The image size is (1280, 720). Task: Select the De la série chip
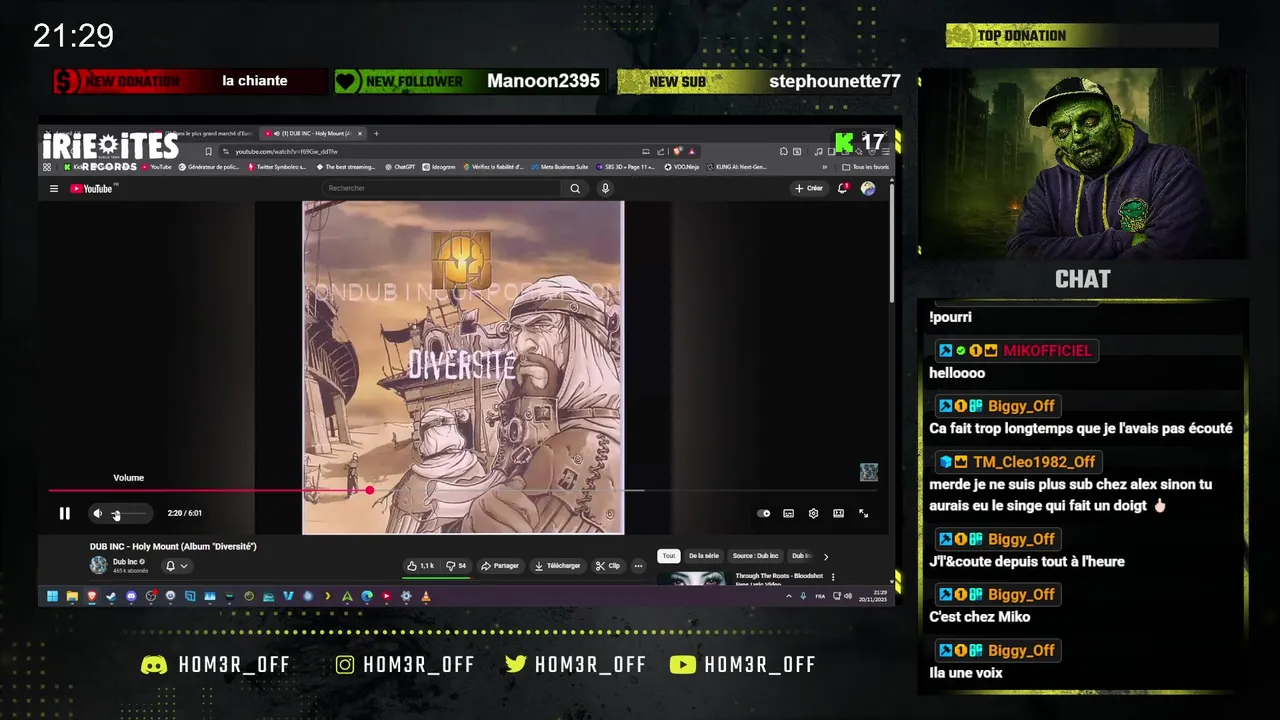(x=704, y=556)
